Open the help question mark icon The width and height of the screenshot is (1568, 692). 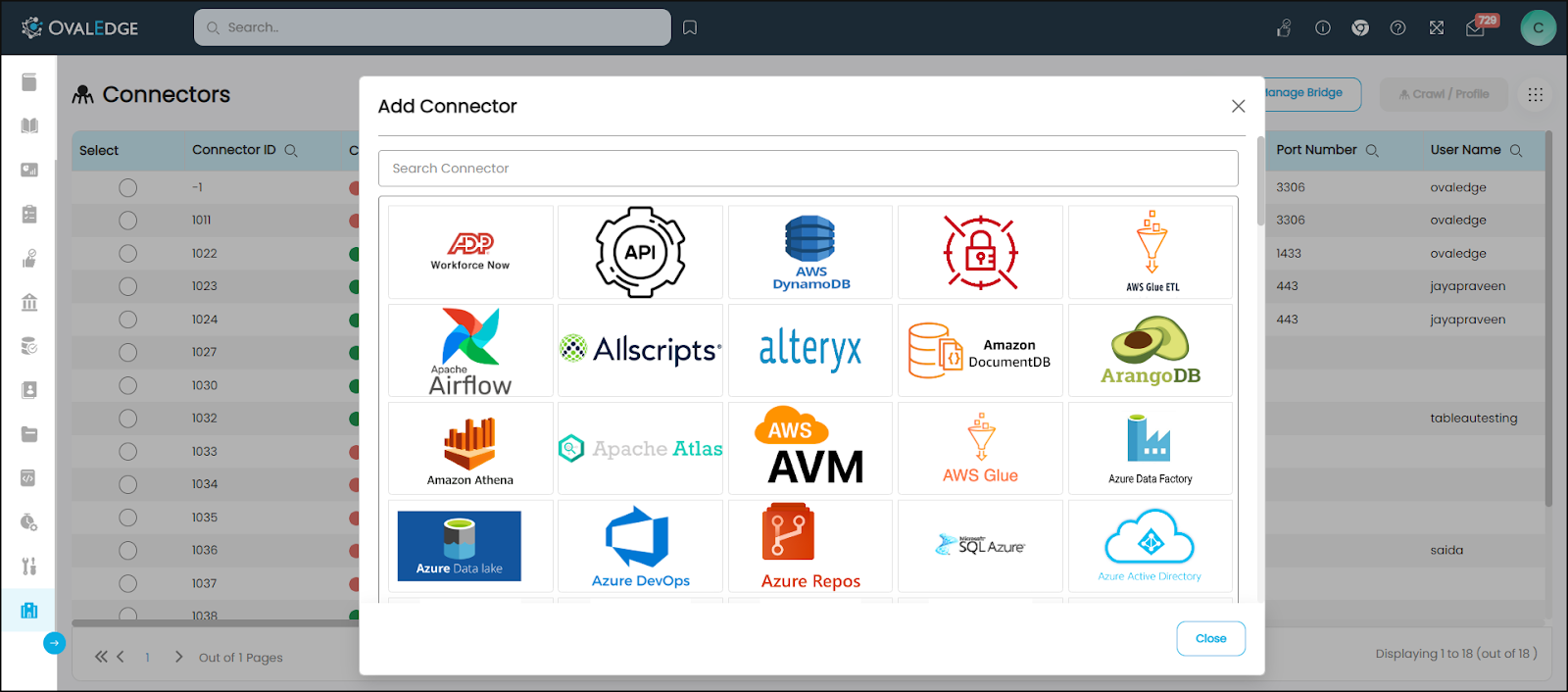point(1398,27)
